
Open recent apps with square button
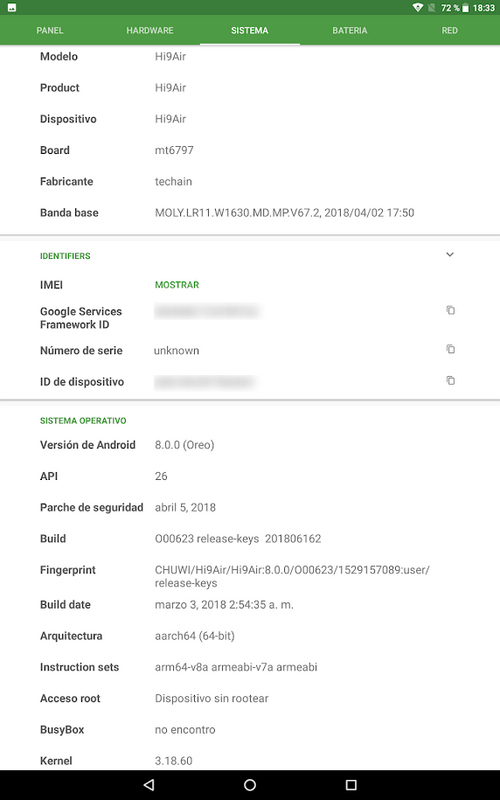[x=351, y=785]
